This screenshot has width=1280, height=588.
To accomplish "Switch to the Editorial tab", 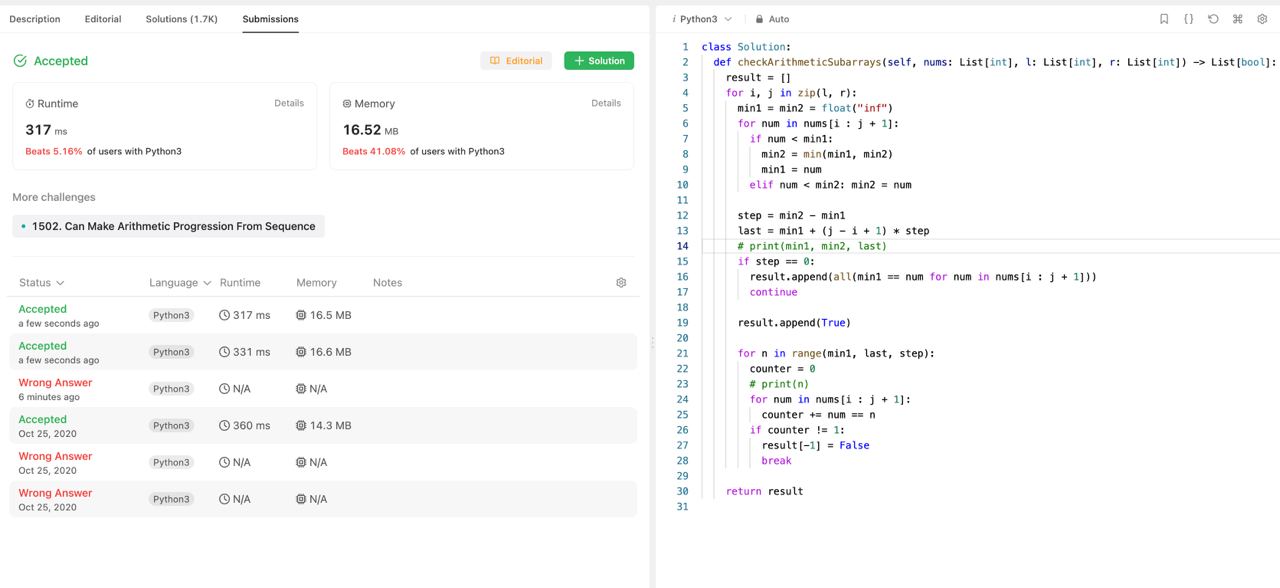I will click(103, 19).
